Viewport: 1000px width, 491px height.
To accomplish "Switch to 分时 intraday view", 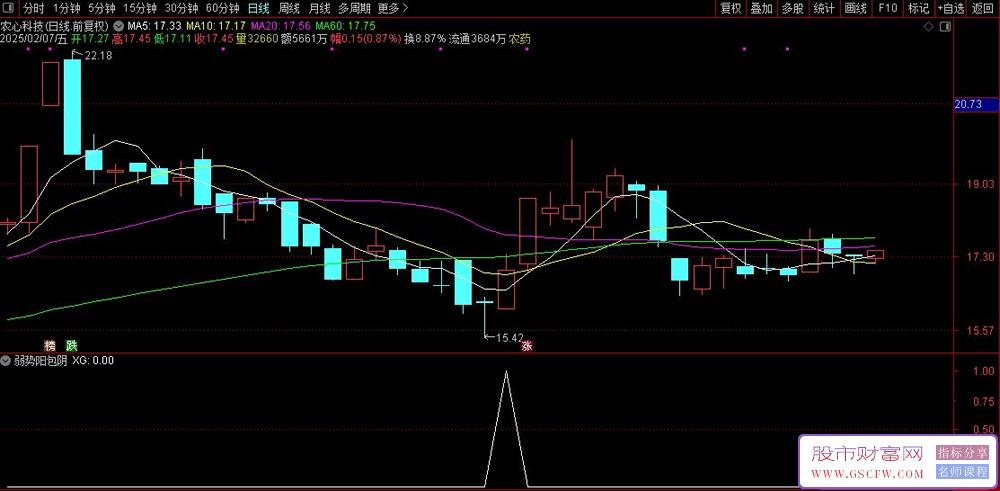I will point(34,8).
